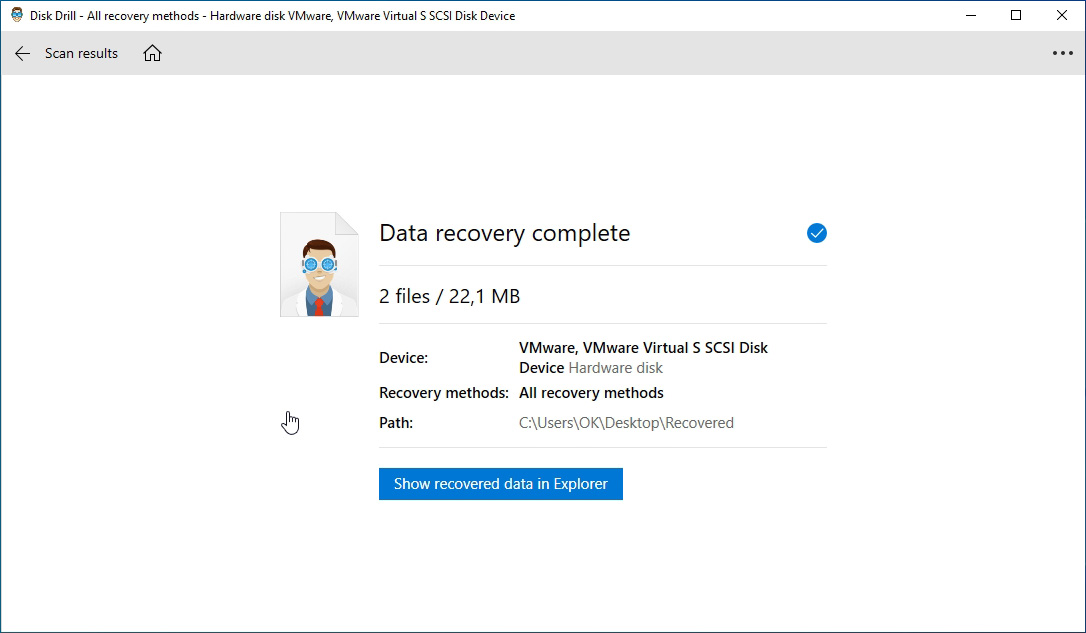The height and width of the screenshot is (633, 1086).
Task: Click the 2 files / 22,1 MB text
Action: (x=449, y=296)
